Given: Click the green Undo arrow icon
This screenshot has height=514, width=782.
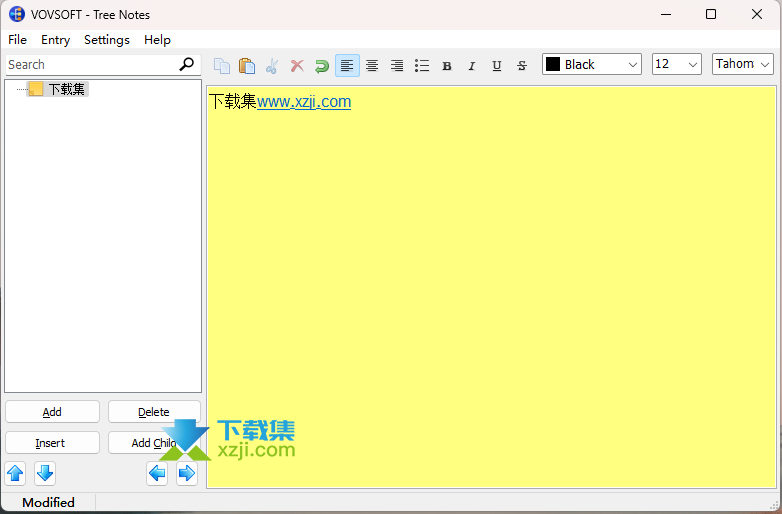Looking at the screenshot, I should pyautogui.click(x=322, y=66).
